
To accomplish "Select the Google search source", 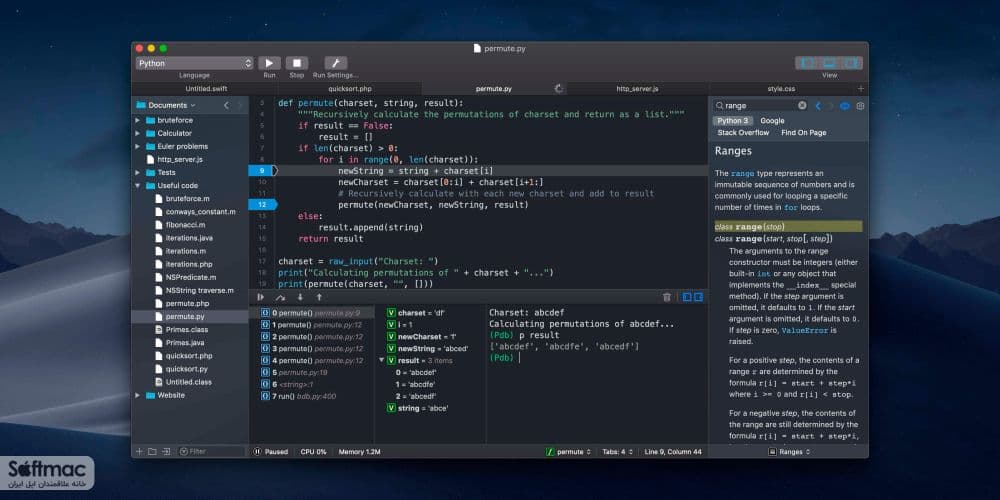I will point(772,121).
